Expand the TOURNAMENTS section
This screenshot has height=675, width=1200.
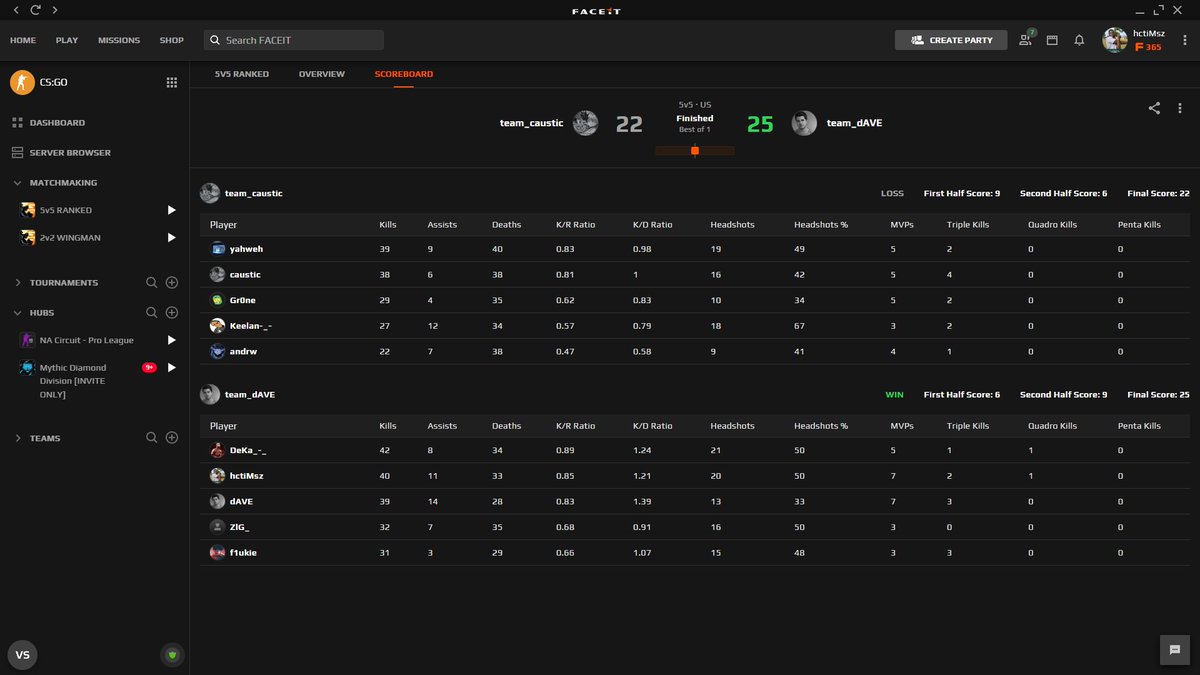pos(18,283)
